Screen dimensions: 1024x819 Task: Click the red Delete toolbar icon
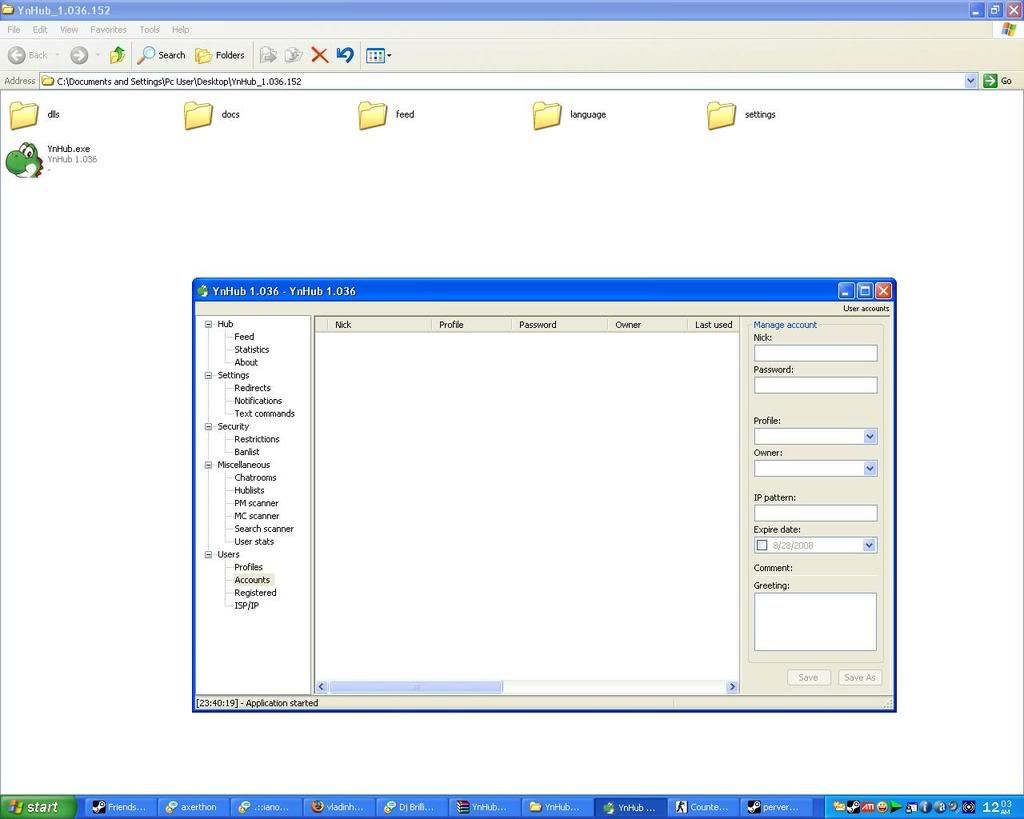319,56
